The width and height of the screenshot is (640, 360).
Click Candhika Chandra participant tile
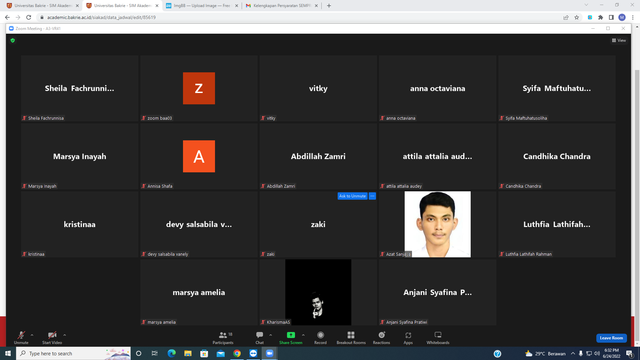pyautogui.click(x=557, y=156)
